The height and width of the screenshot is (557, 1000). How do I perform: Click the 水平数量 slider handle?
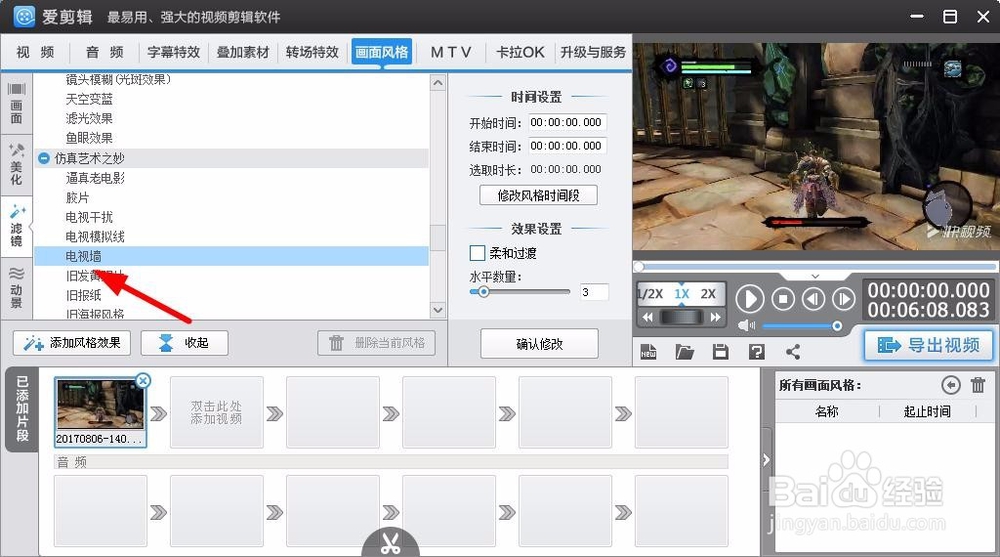[x=483, y=292]
